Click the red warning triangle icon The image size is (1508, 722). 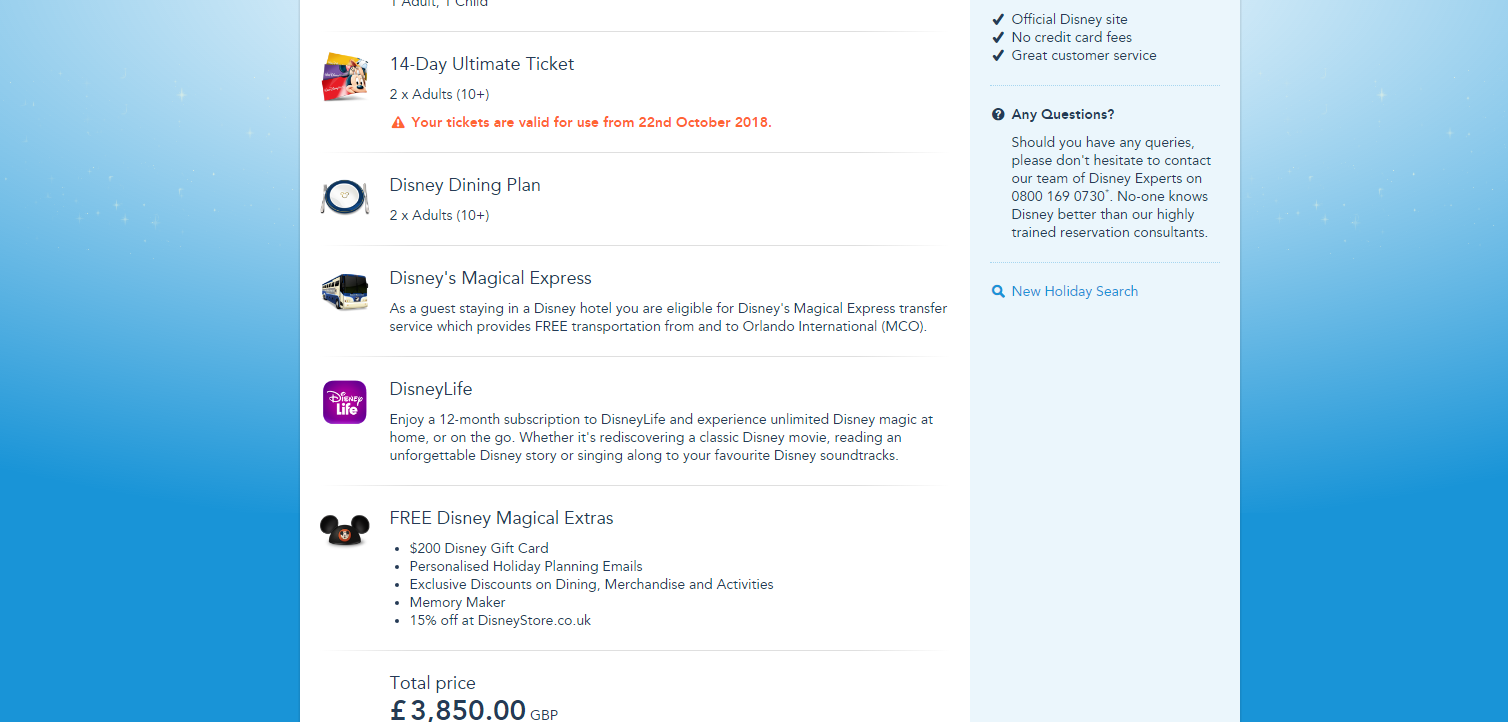pyautogui.click(x=398, y=123)
